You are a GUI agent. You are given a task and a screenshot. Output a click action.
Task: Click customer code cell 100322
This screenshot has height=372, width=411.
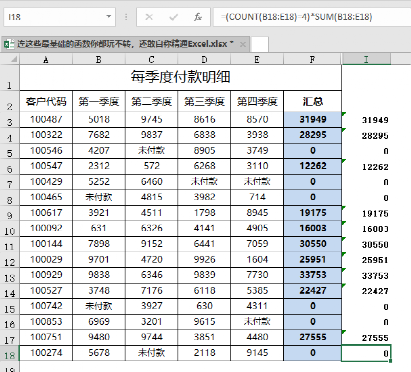46,135
